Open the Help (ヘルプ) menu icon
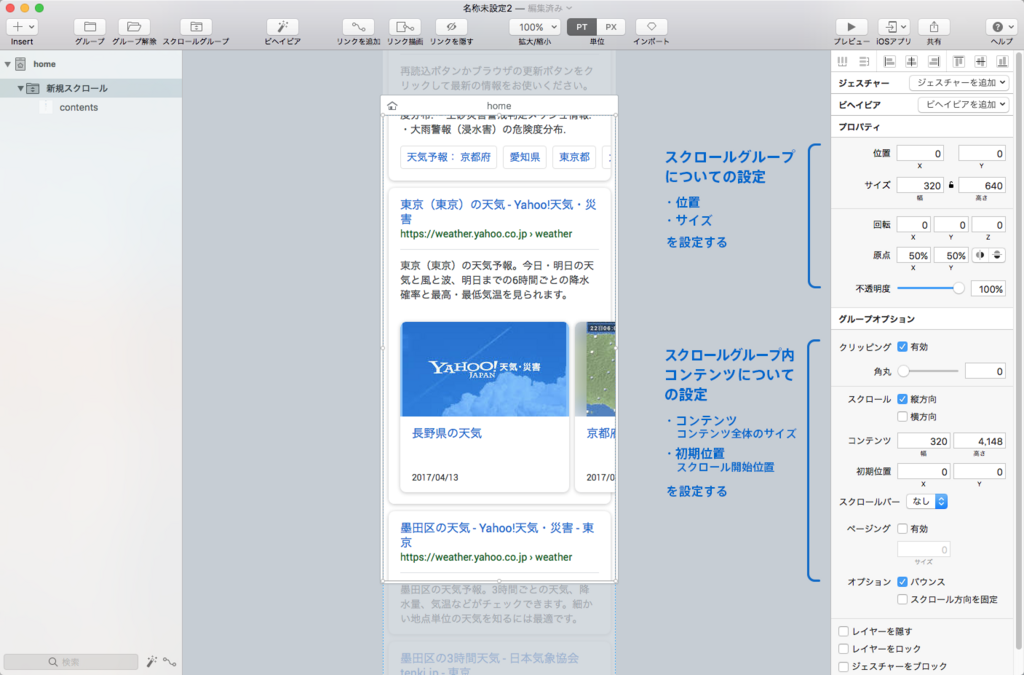 1002,27
